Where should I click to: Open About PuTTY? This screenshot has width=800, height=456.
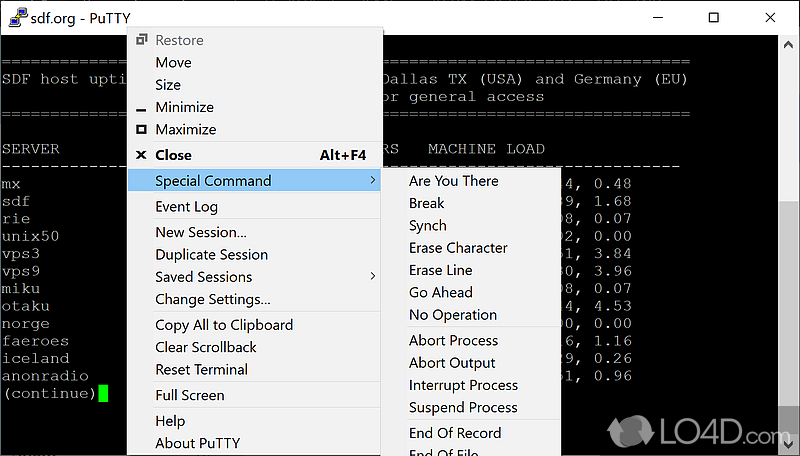pos(197,443)
